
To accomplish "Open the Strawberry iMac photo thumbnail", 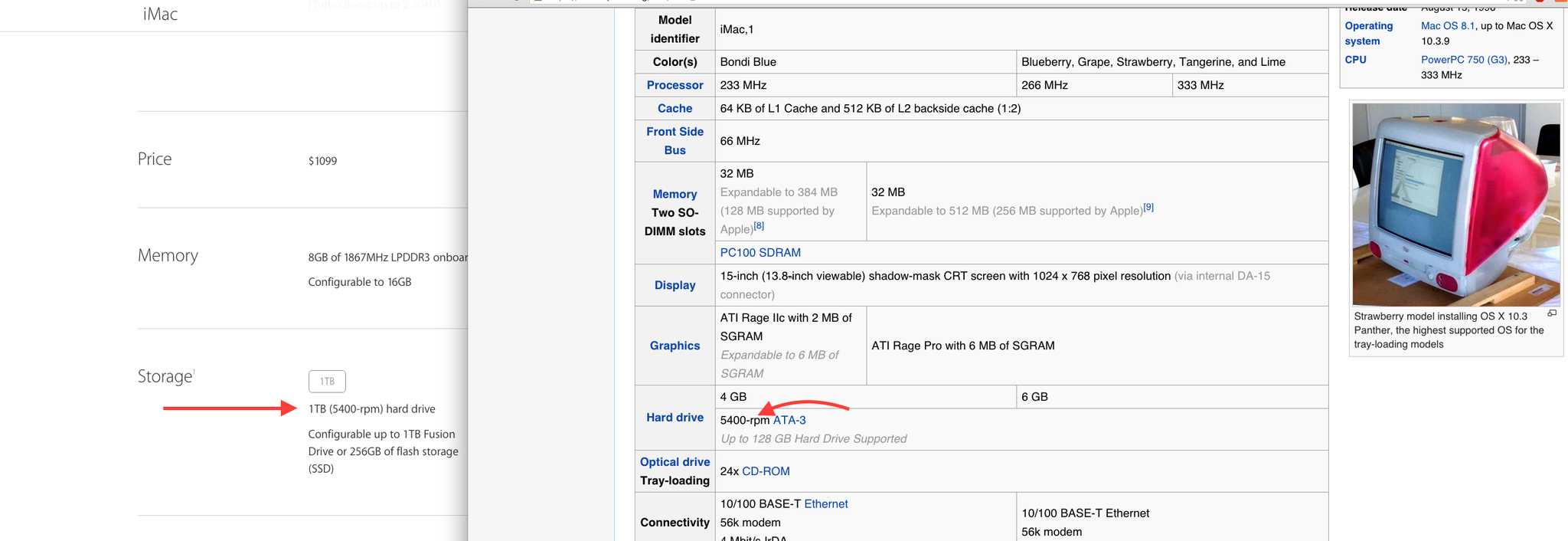I will point(1456,205).
